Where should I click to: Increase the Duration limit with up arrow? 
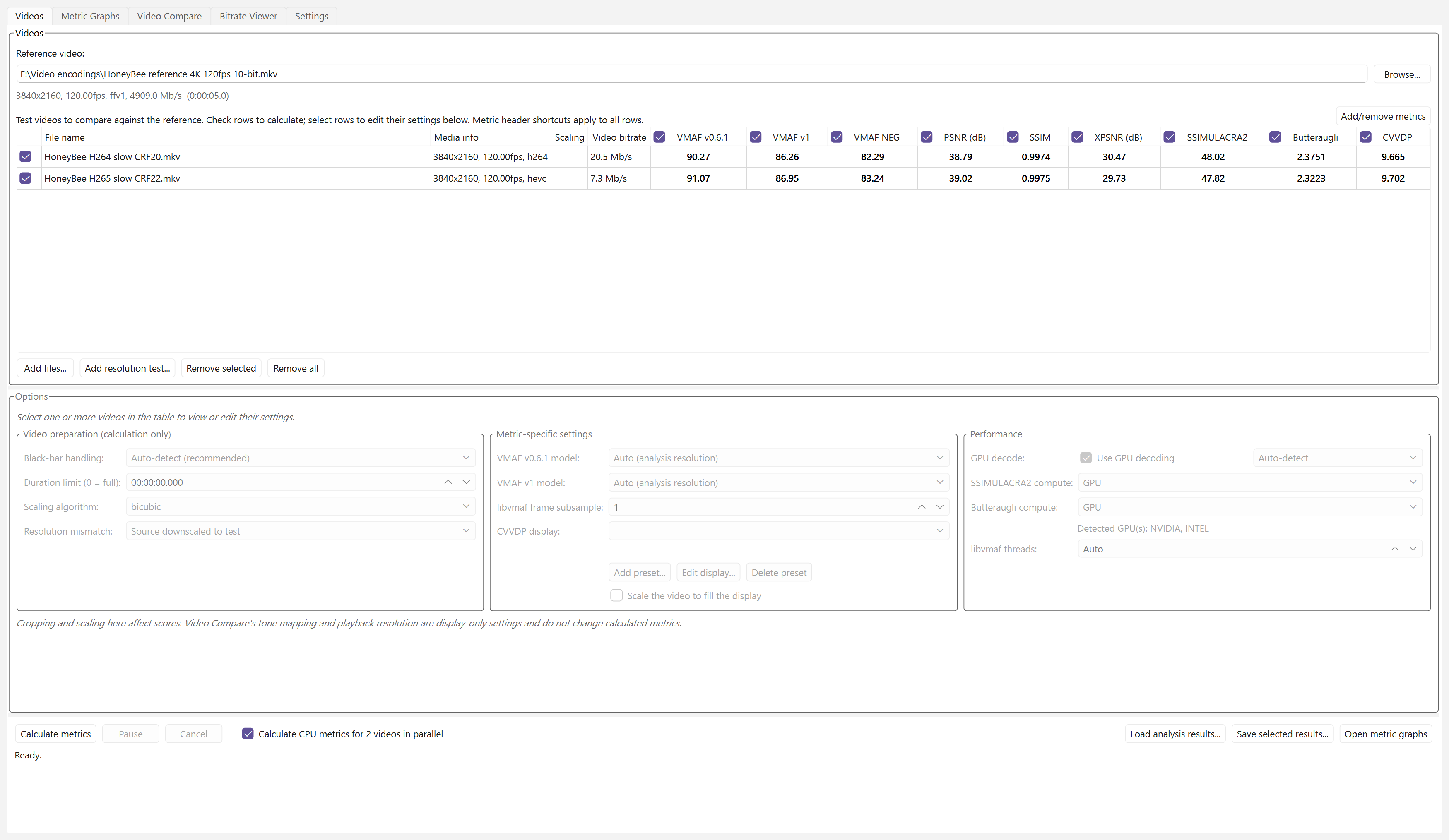tap(448, 482)
